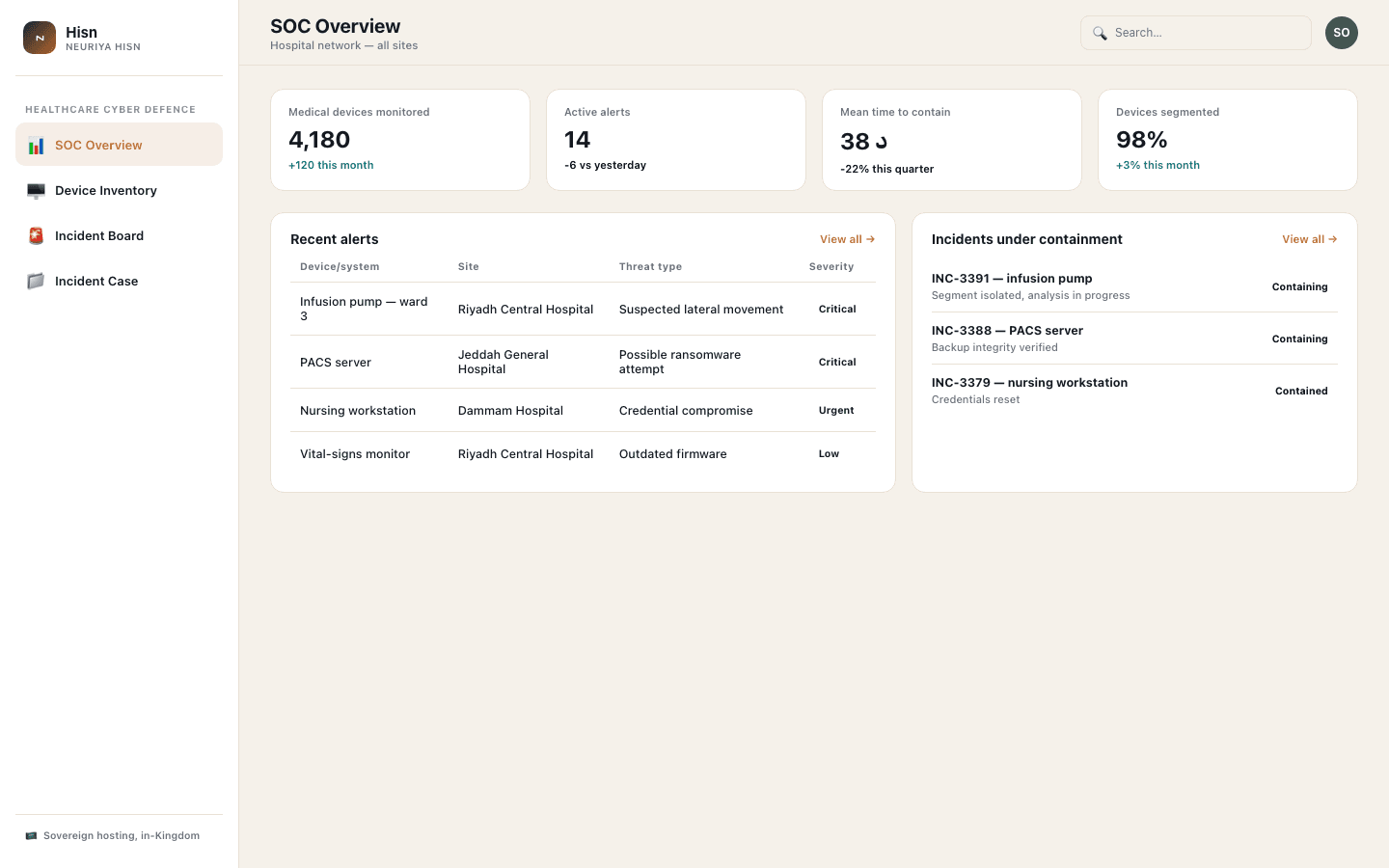Click the Low severity badge

click(x=829, y=453)
